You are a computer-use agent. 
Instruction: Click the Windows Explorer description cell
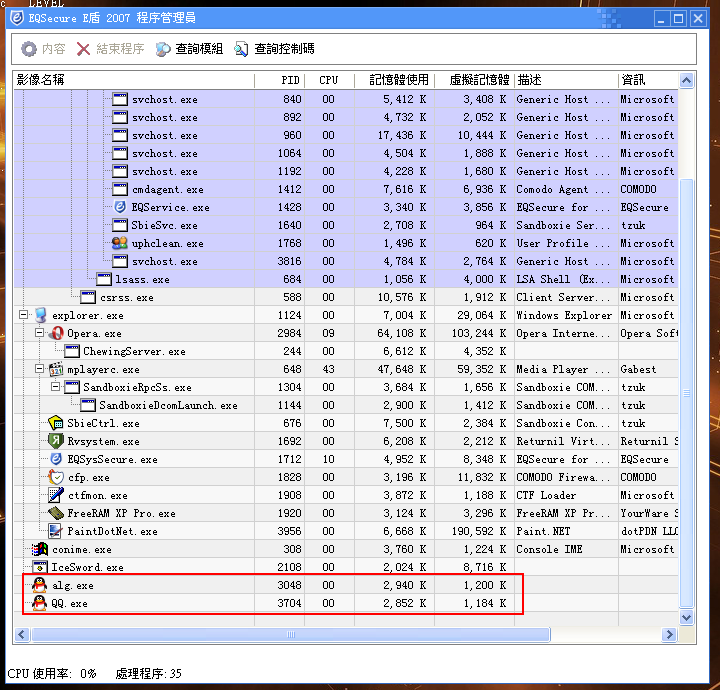(564, 315)
